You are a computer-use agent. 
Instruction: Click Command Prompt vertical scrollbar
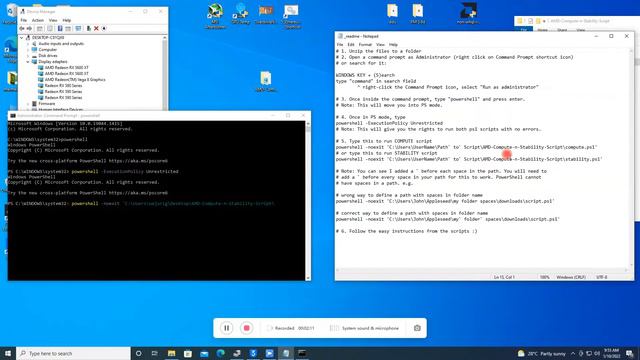[x=308, y=200]
